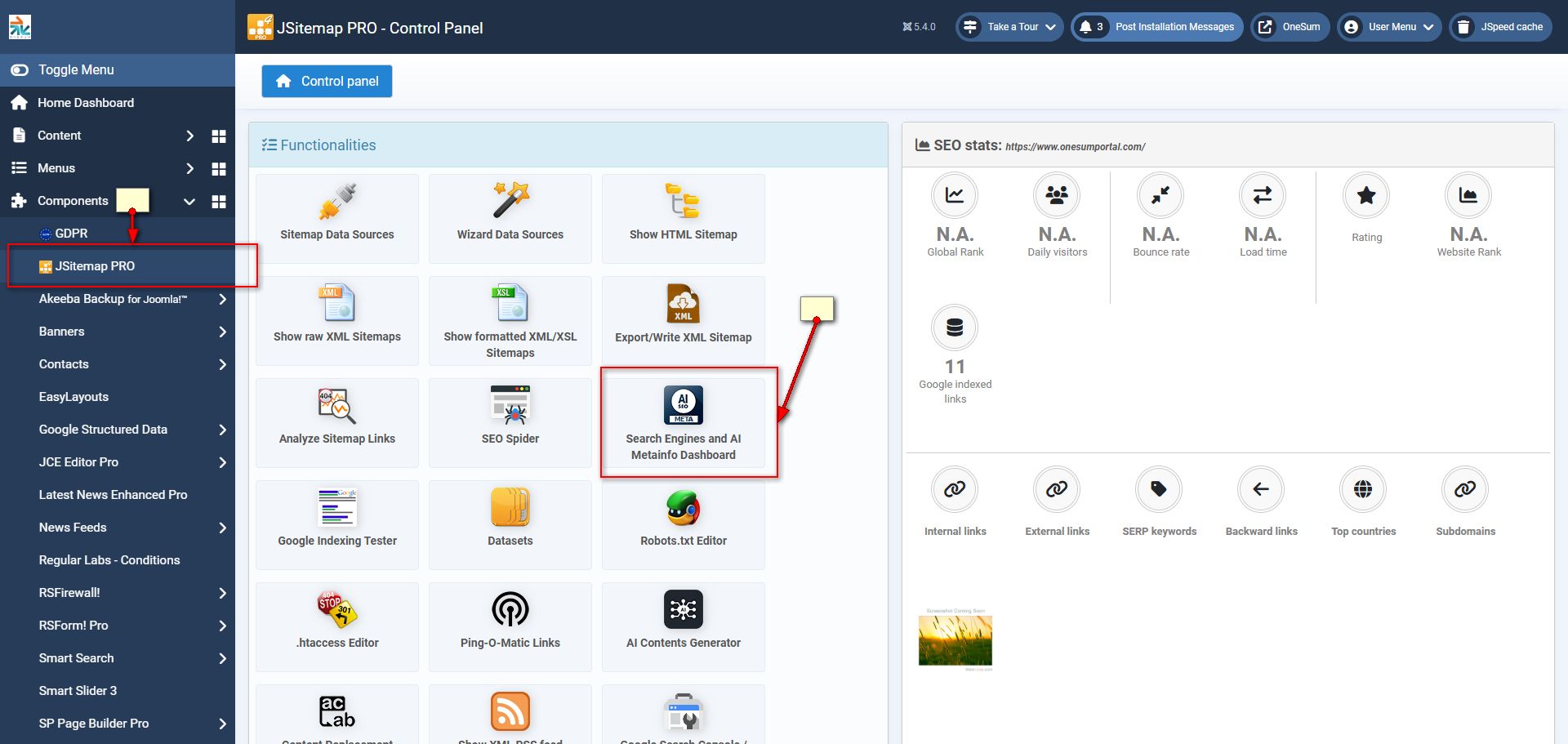
Task: Open the User Menu dropdown
Action: click(x=1388, y=27)
